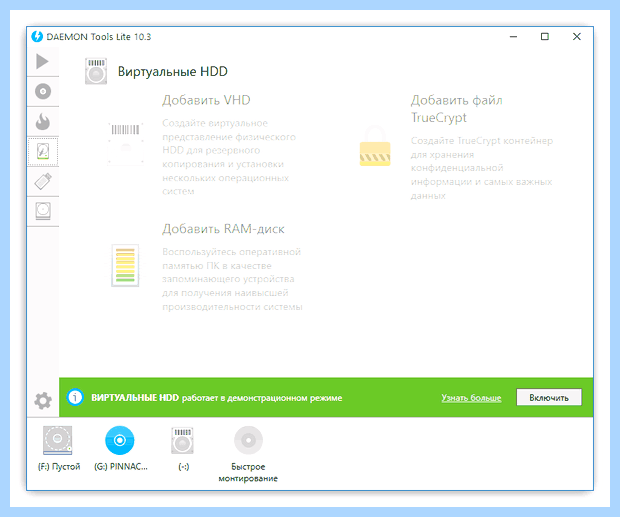The height and width of the screenshot is (517, 620).
Task: Click the Добавить файл TrueCrypt heading
Action: [x=457, y=109]
